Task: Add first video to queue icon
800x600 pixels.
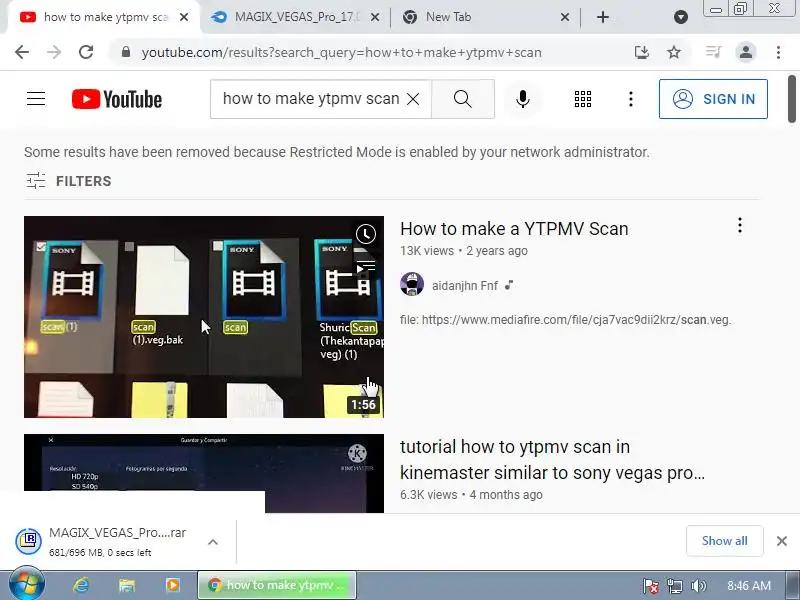Action: (366, 267)
